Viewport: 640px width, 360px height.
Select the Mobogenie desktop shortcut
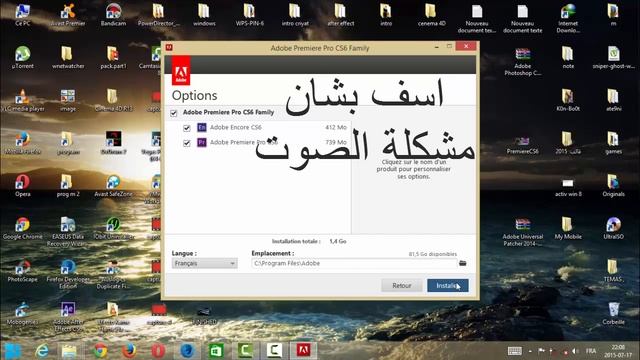click(x=22, y=314)
